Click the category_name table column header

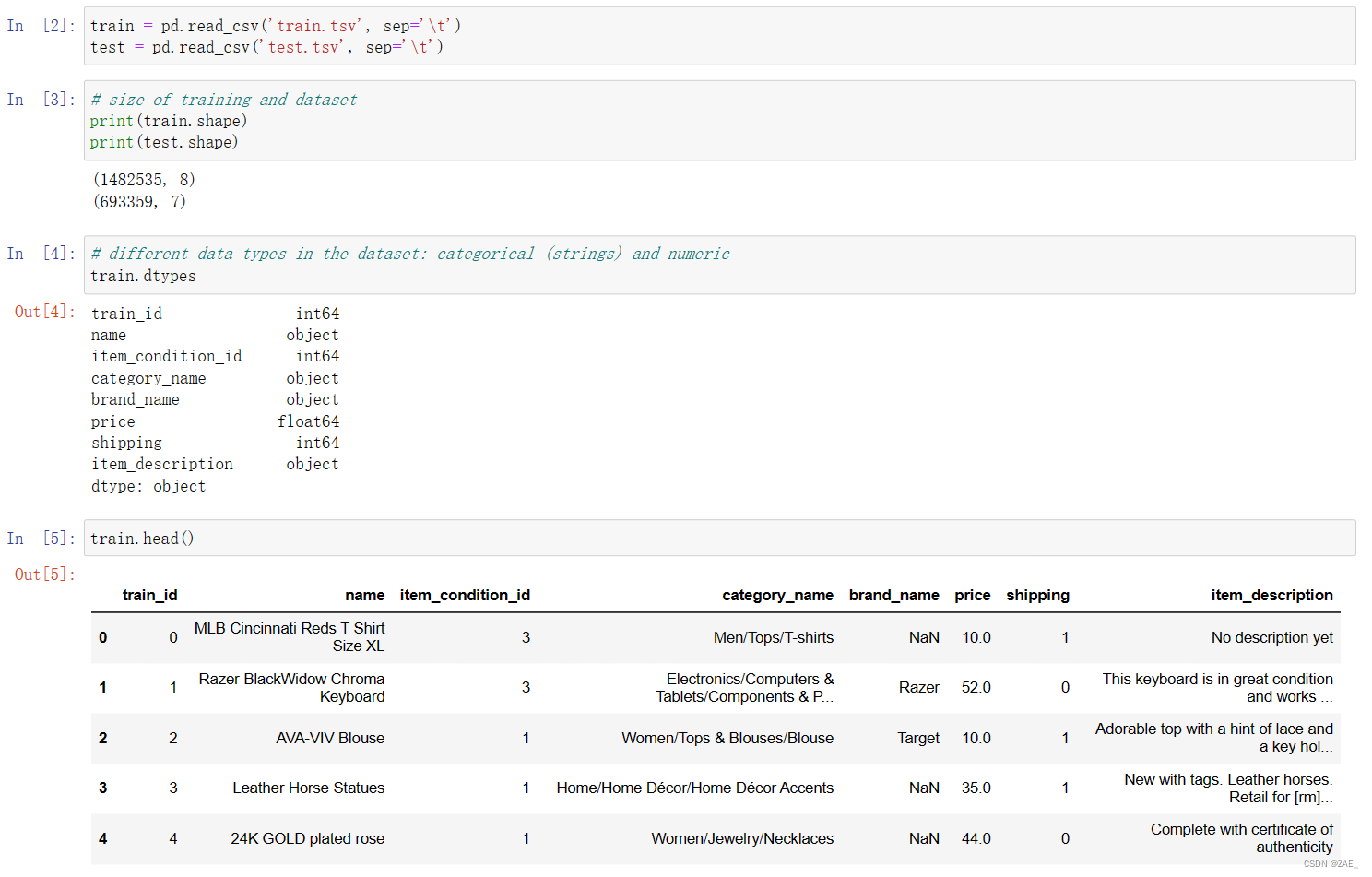pos(777,595)
